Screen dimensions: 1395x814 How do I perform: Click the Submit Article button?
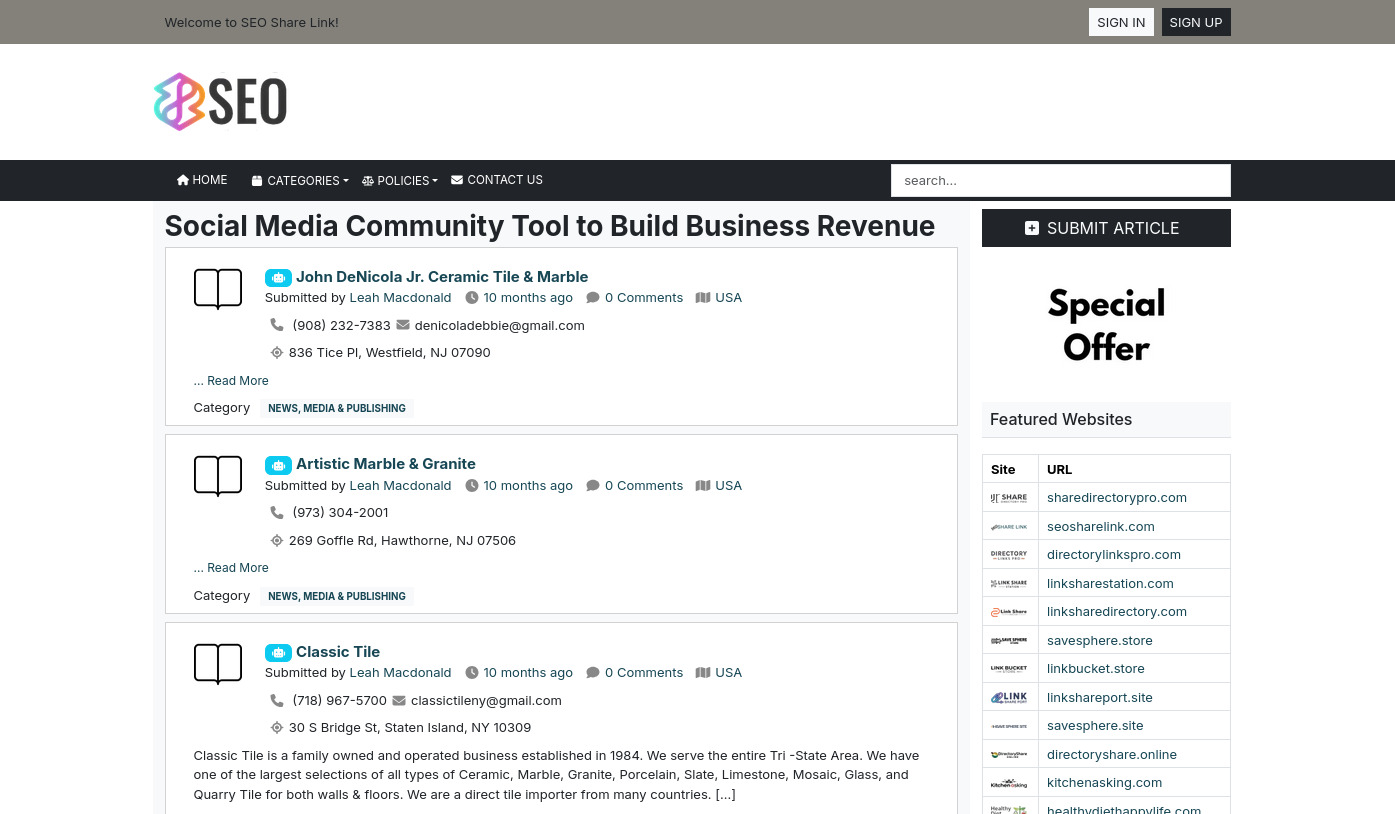1106,228
